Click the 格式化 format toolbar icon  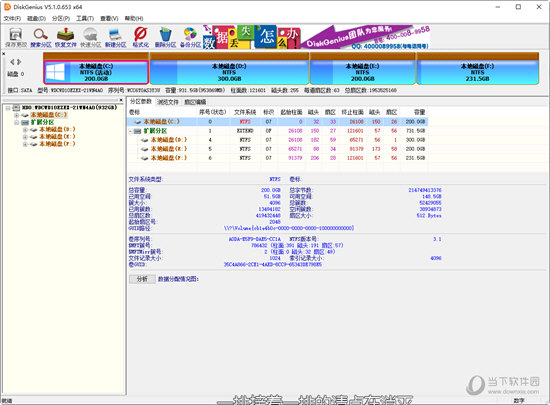[140, 37]
